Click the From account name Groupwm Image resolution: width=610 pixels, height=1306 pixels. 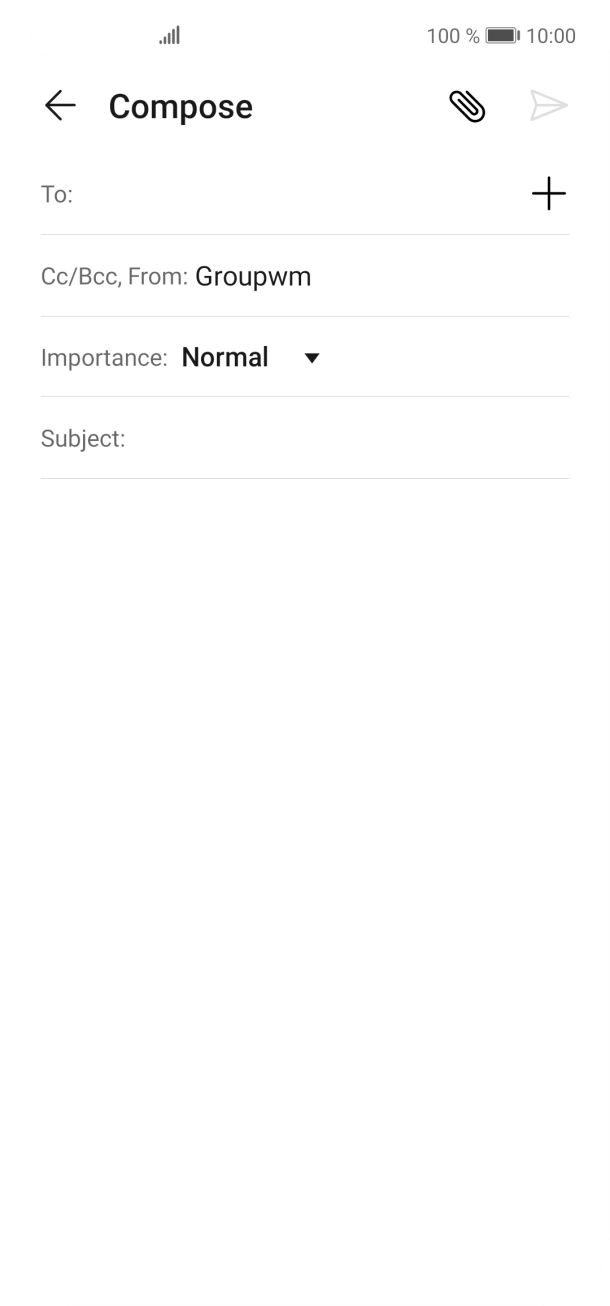tap(254, 276)
